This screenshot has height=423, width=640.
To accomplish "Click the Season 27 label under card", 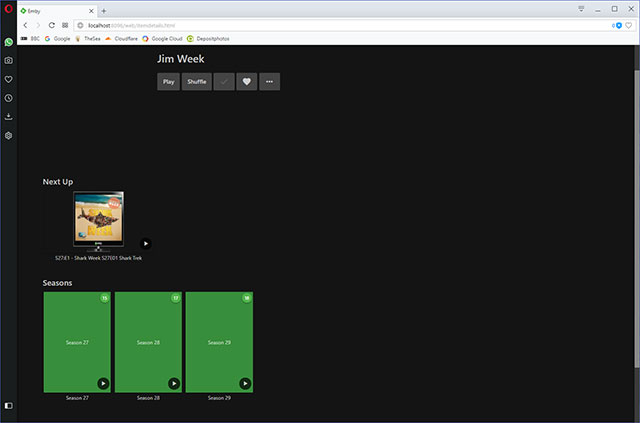I will [x=77, y=398].
